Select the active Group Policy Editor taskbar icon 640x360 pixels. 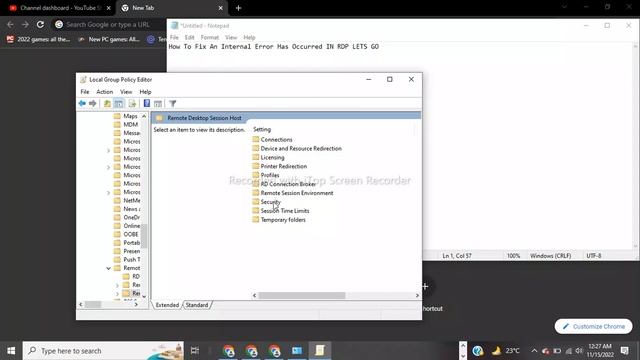point(320,351)
